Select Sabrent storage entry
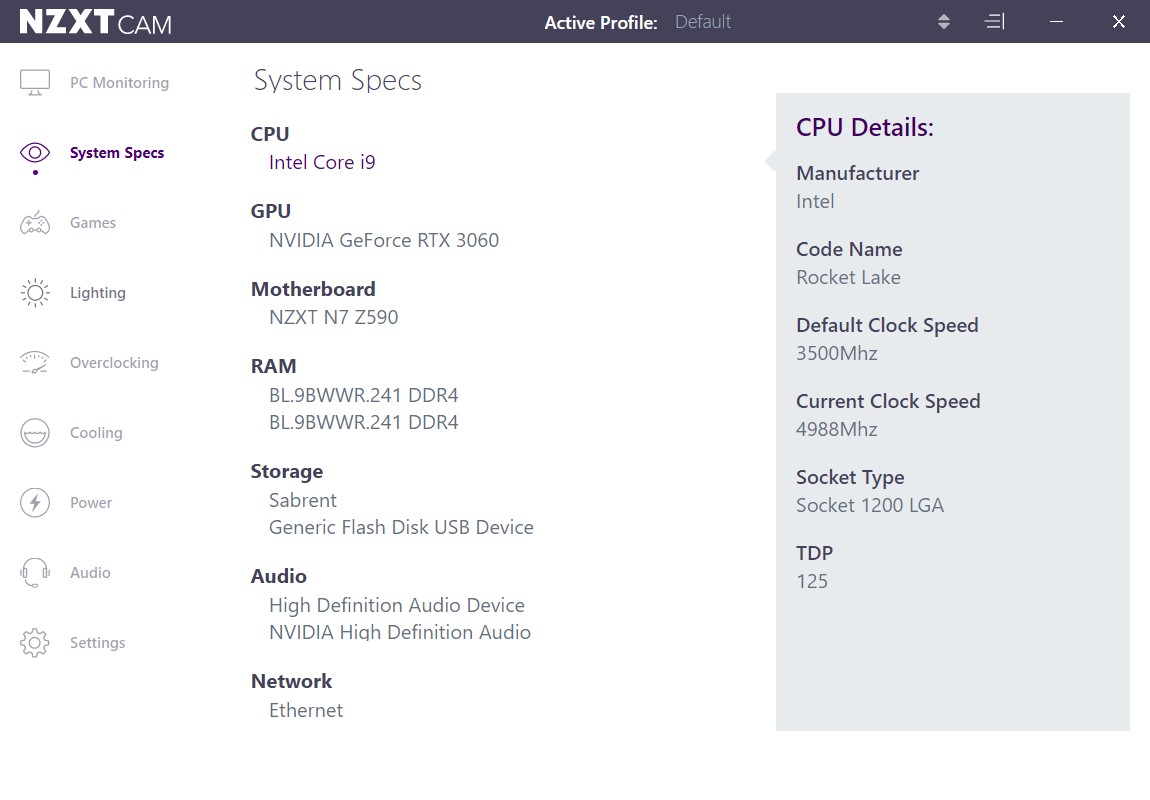Viewport: 1150px width, 800px height. coord(303,500)
